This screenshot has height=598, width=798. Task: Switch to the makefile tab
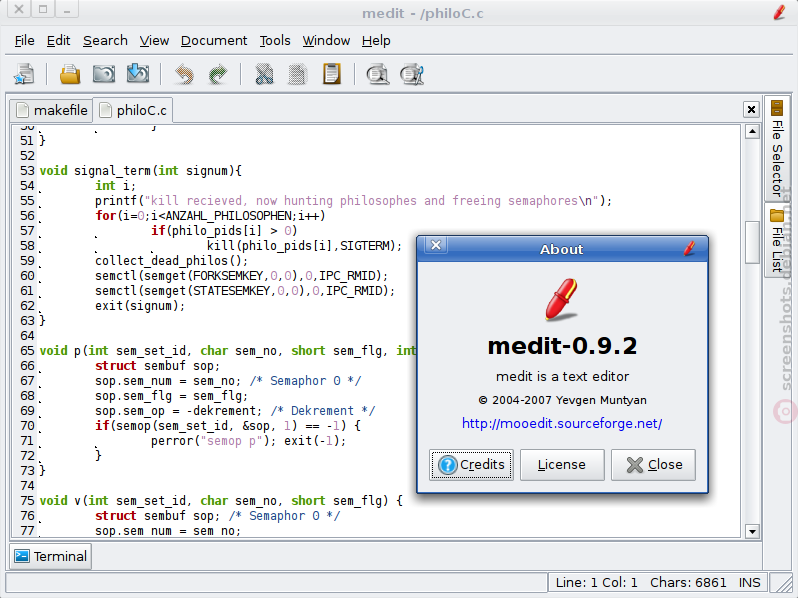pos(51,110)
